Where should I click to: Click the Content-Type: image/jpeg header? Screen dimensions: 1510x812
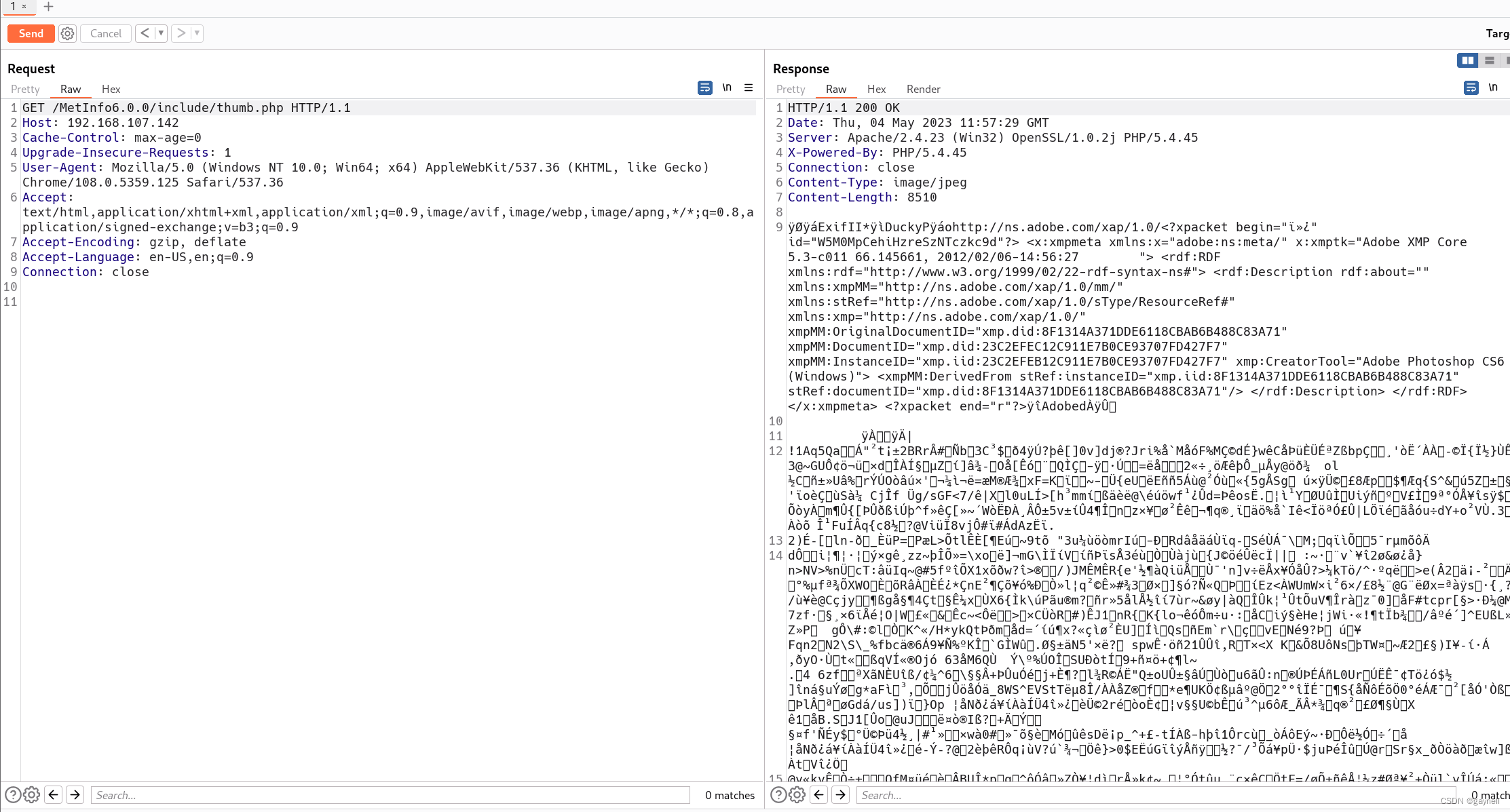point(877,182)
